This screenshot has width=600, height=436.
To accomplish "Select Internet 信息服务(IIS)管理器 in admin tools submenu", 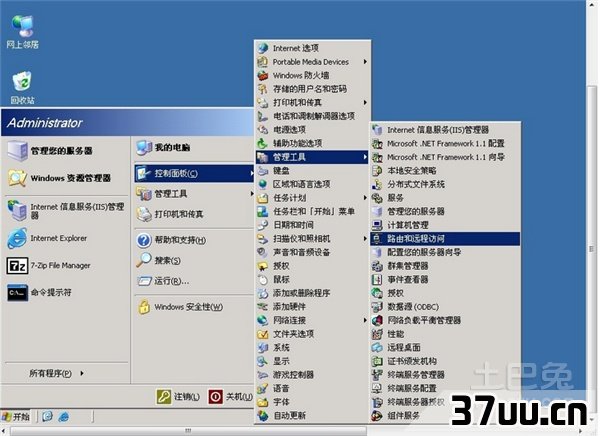I will (x=445, y=130).
